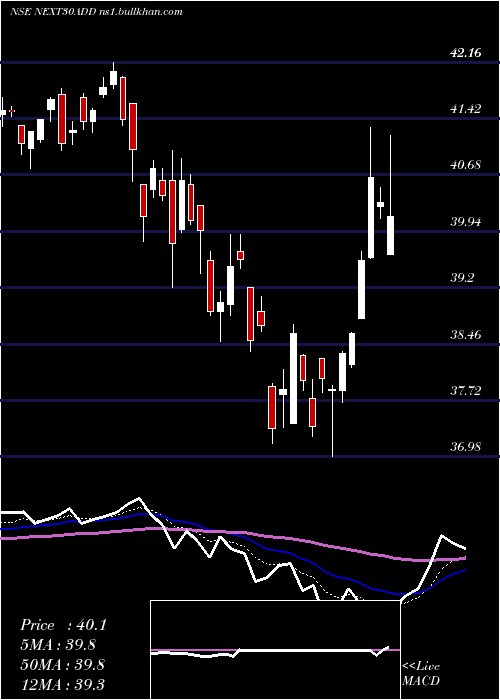Select the 39.94 price axis label
Image resolution: width=500 pixels, height=700 pixels.
pyautogui.click(x=466, y=221)
